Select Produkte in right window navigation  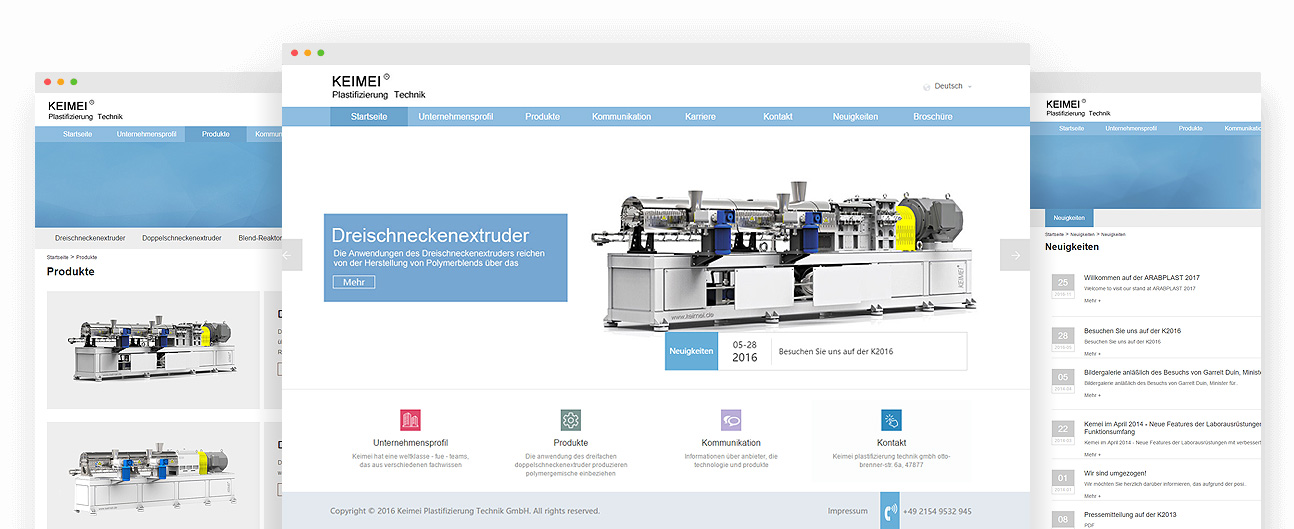point(1190,129)
